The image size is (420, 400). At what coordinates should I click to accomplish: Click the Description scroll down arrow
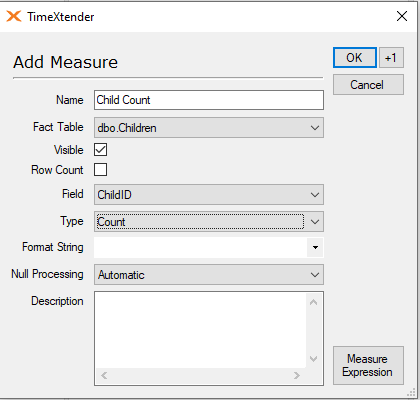pyautogui.click(x=313, y=359)
